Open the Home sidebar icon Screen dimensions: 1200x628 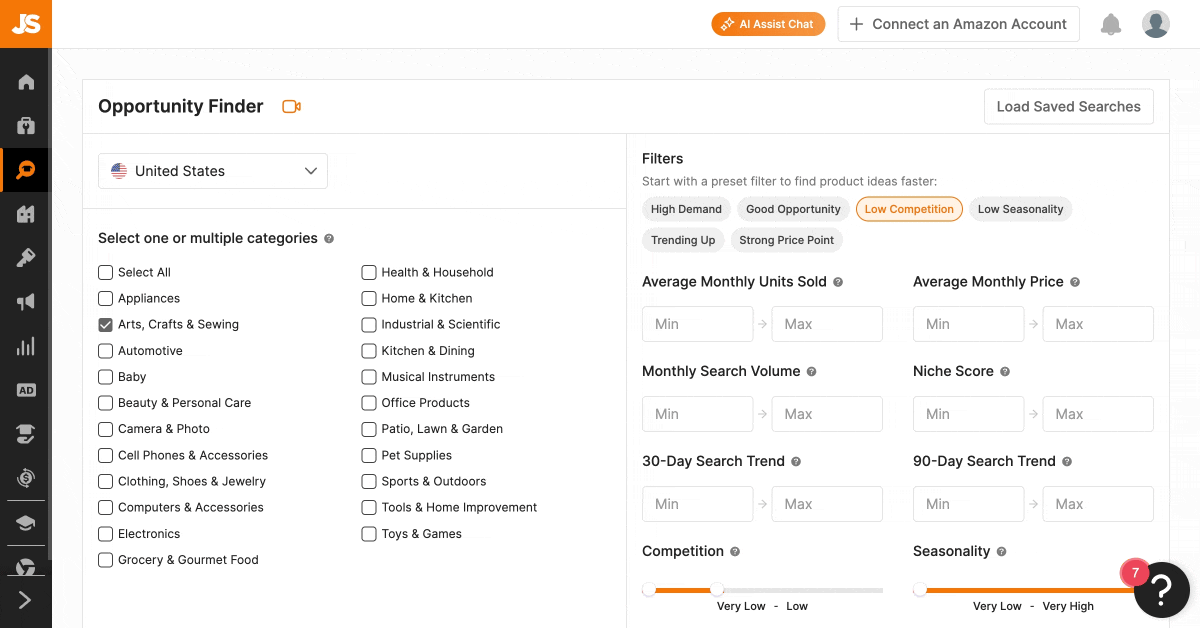pyautogui.click(x=26, y=82)
